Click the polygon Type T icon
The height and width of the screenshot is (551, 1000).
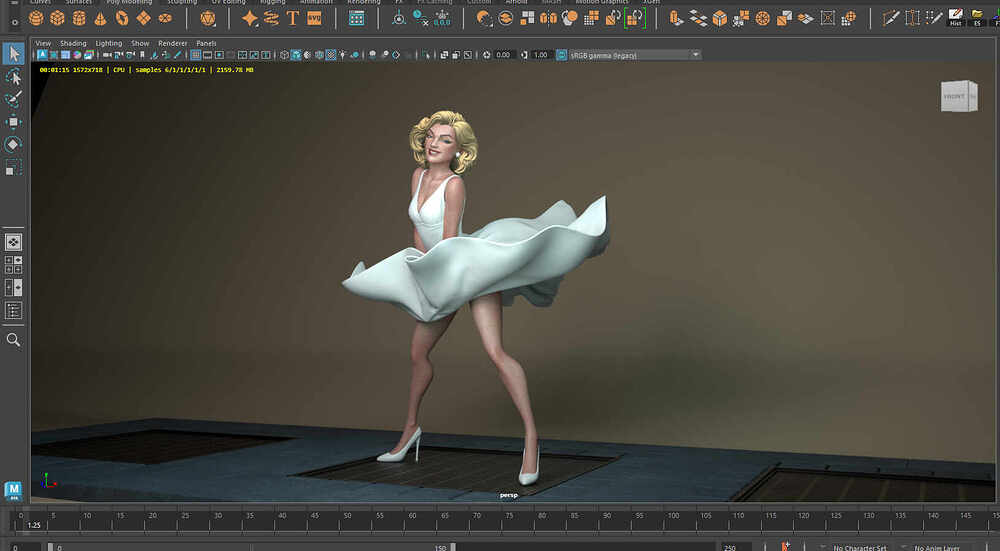point(293,18)
